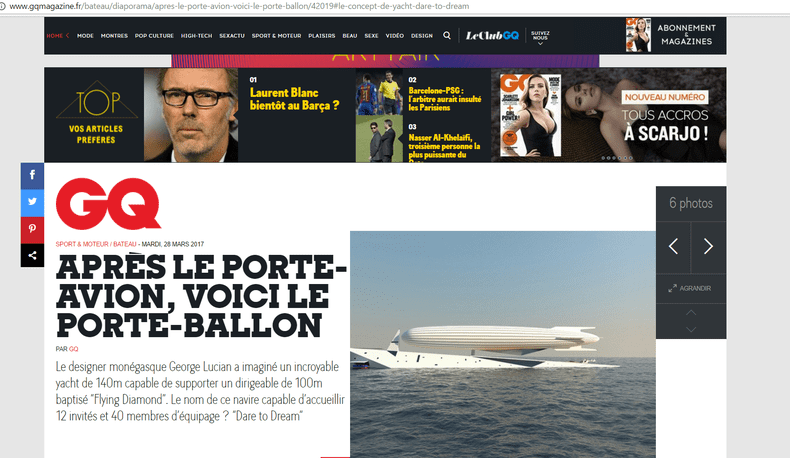Share the article on Facebook
The width and height of the screenshot is (790, 458).
[32, 175]
